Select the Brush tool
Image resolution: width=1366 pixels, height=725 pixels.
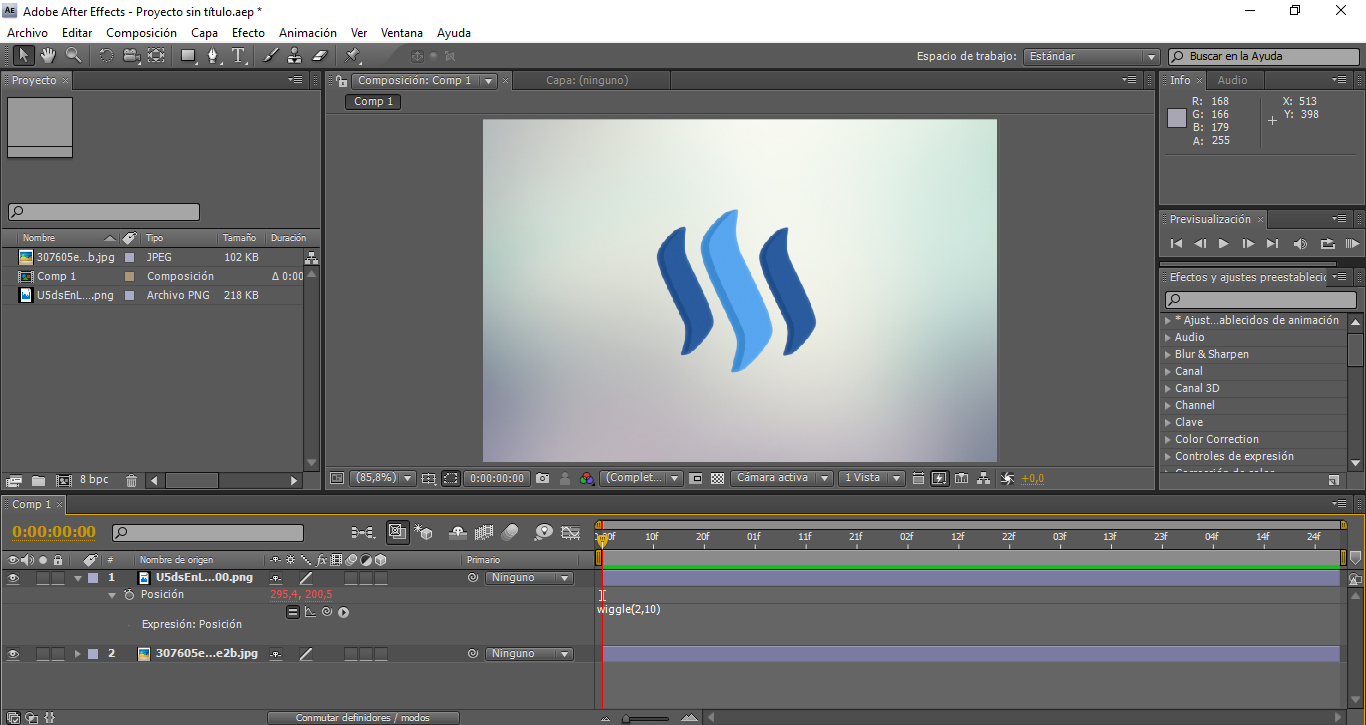point(271,56)
